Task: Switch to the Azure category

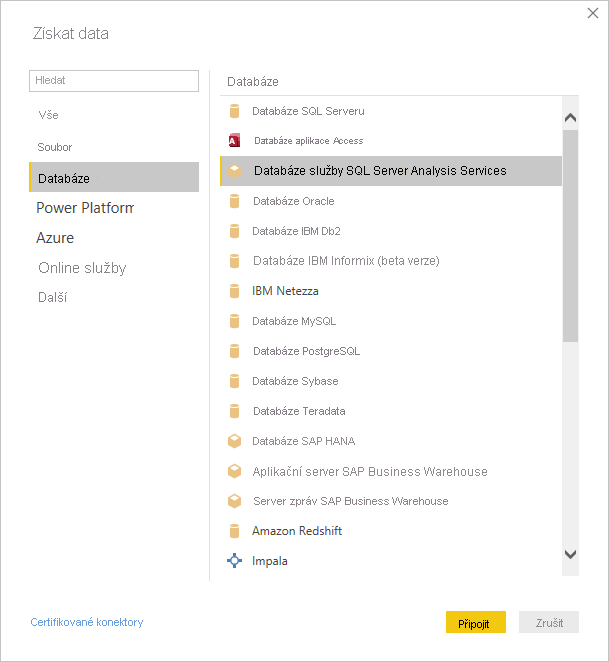Action: click(x=55, y=238)
